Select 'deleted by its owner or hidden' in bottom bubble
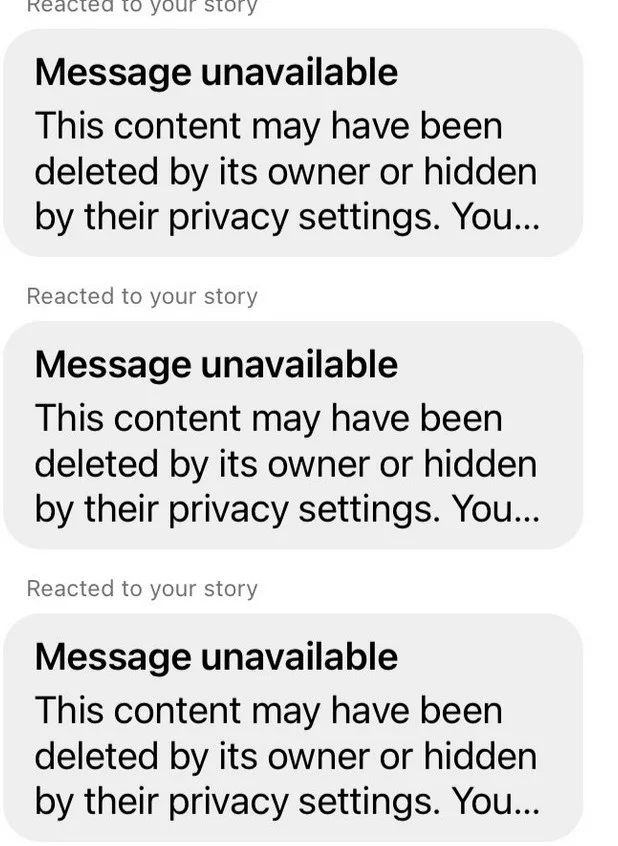 [x=286, y=756]
